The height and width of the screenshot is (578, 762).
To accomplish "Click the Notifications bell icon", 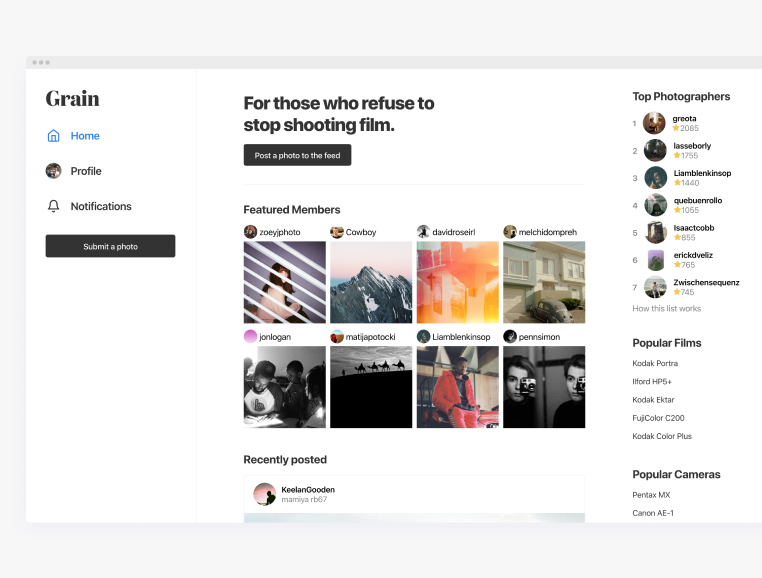I will click(54, 206).
